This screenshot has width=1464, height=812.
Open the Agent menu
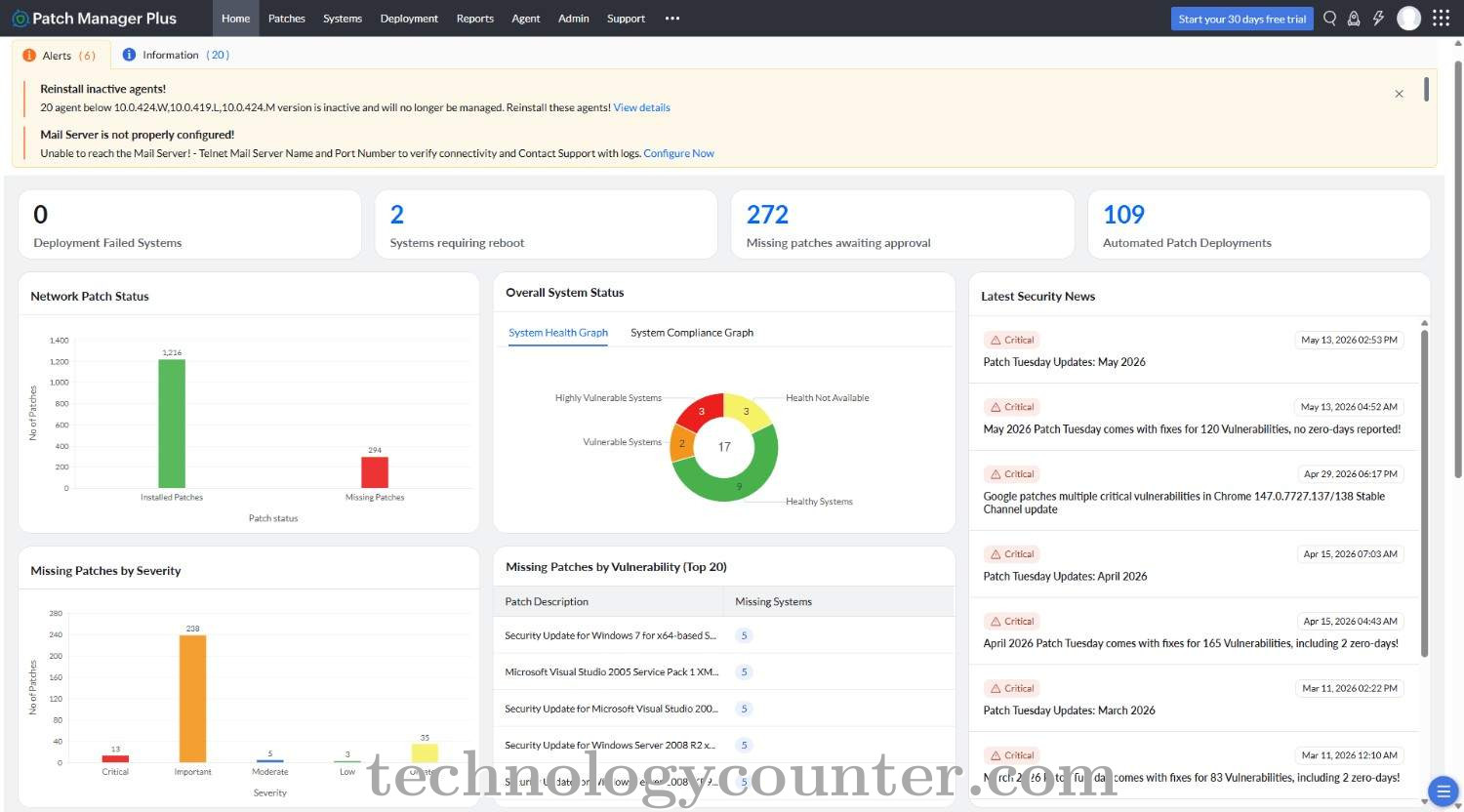(x=526, y=19)
